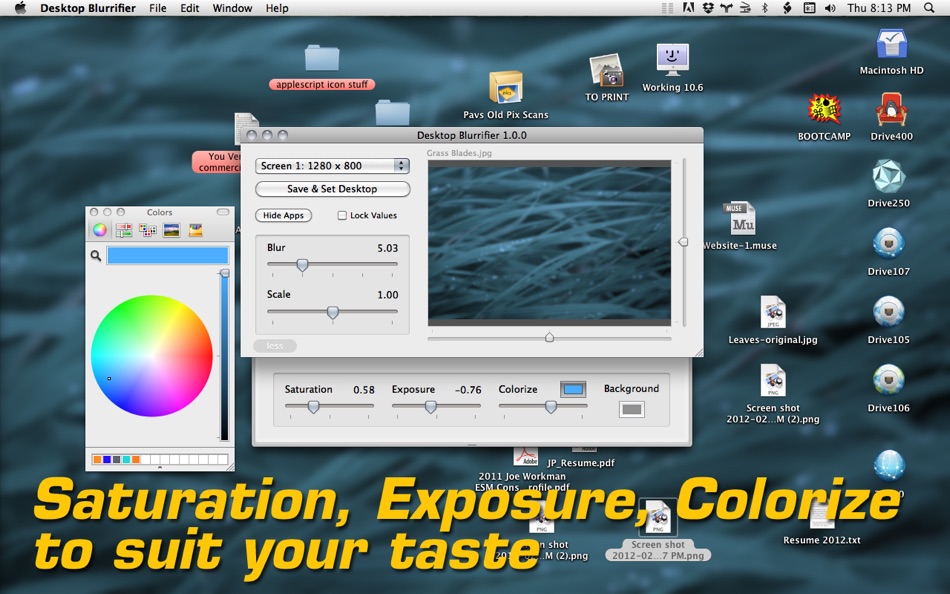Open the Help menu
Image resolution: width=950 pixels, height=594 pixels.
277,8
